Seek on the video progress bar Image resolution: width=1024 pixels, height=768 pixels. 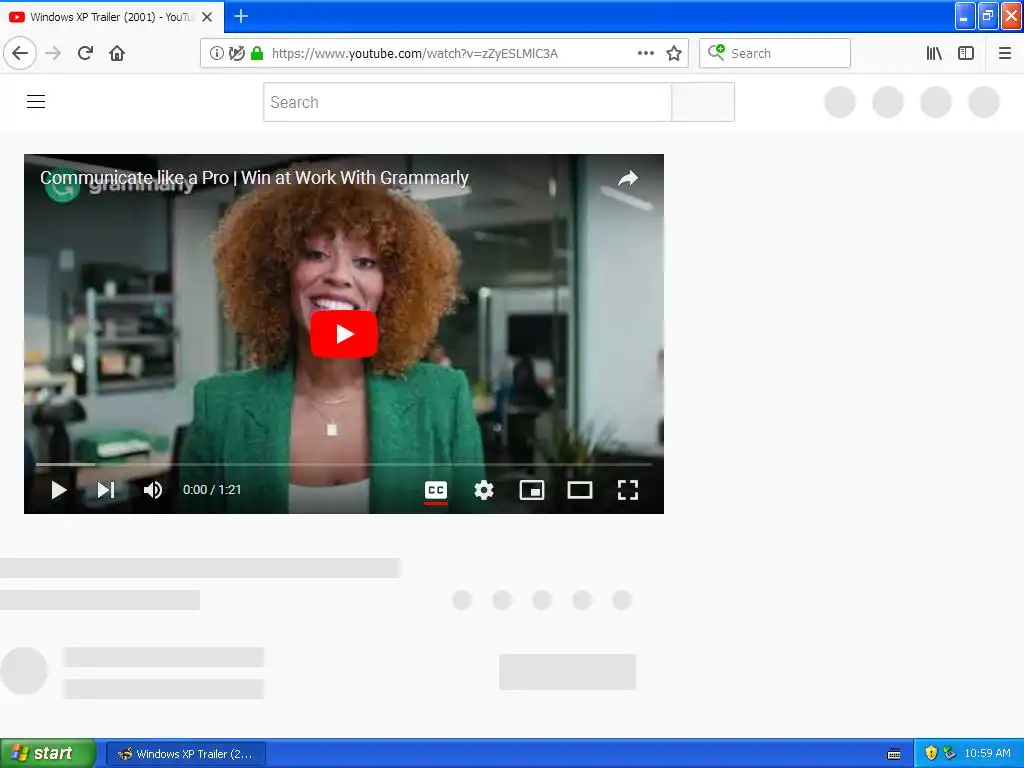click(x=344, y=464)
